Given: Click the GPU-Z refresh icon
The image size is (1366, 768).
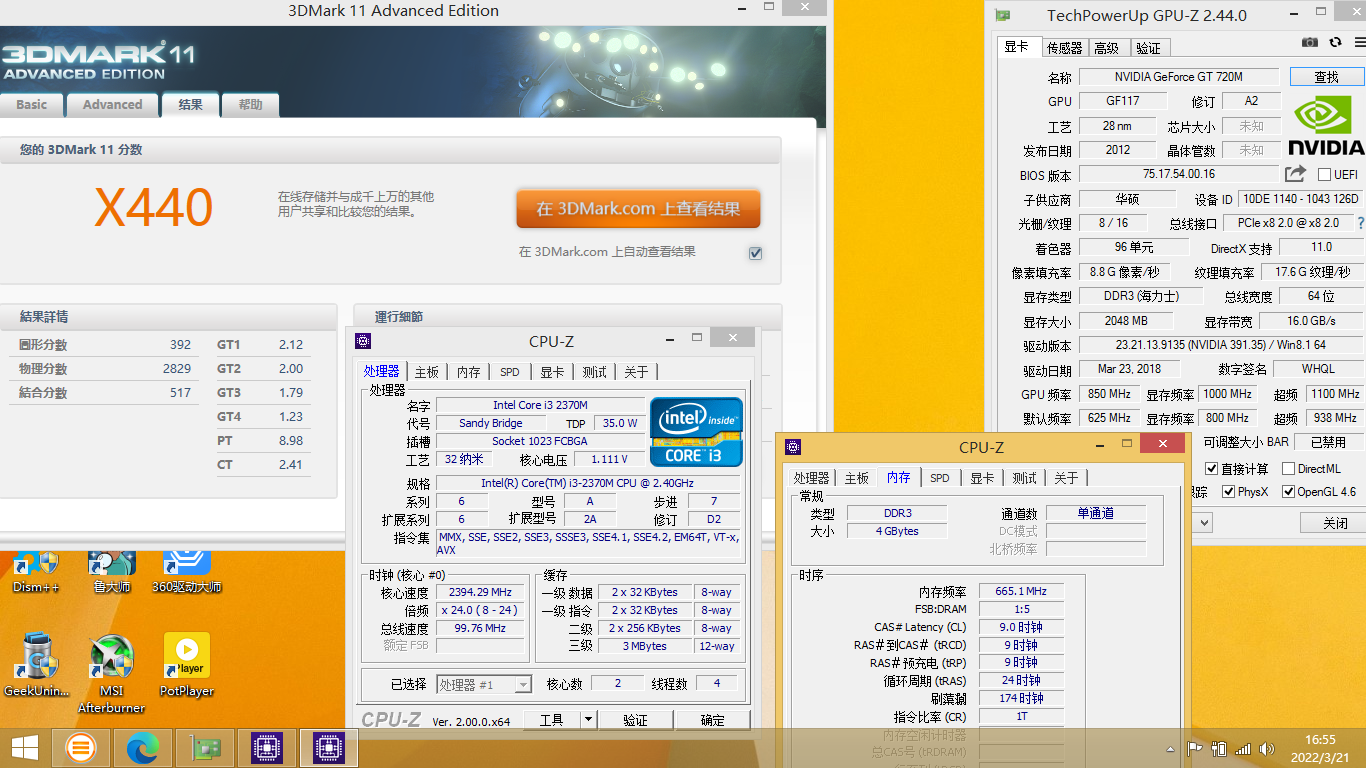Looking at the screenshot, I should [x=1335, y=42].
